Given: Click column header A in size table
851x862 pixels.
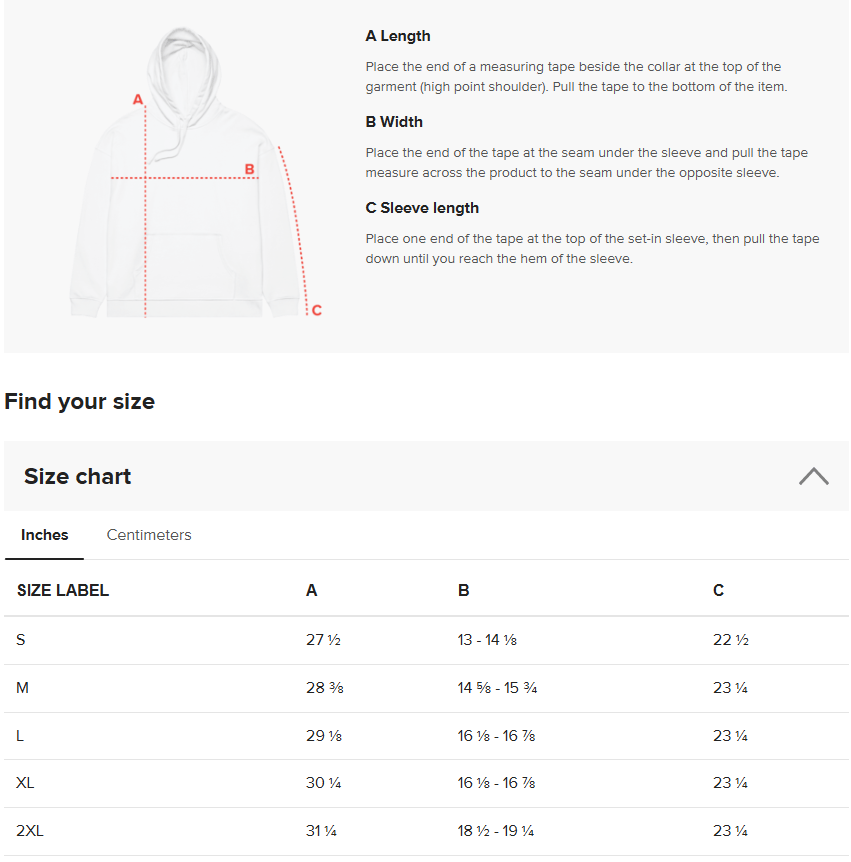Looking at the screenshot, I should pyautogui.click(x=311, y=590).
